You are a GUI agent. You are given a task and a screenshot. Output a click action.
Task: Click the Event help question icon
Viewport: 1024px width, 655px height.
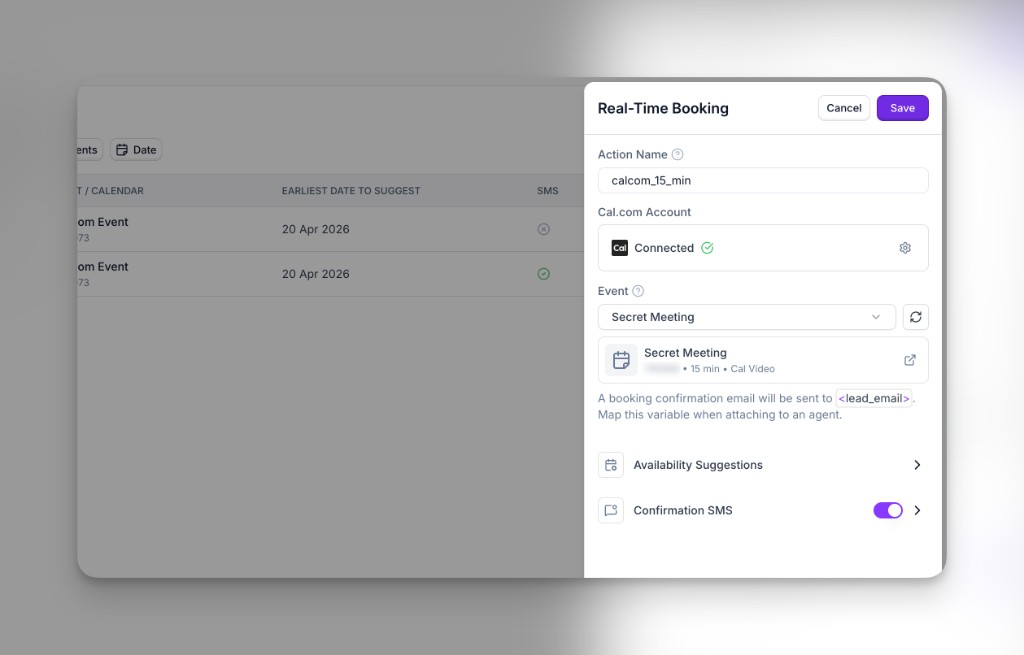(x=638, y=291)
